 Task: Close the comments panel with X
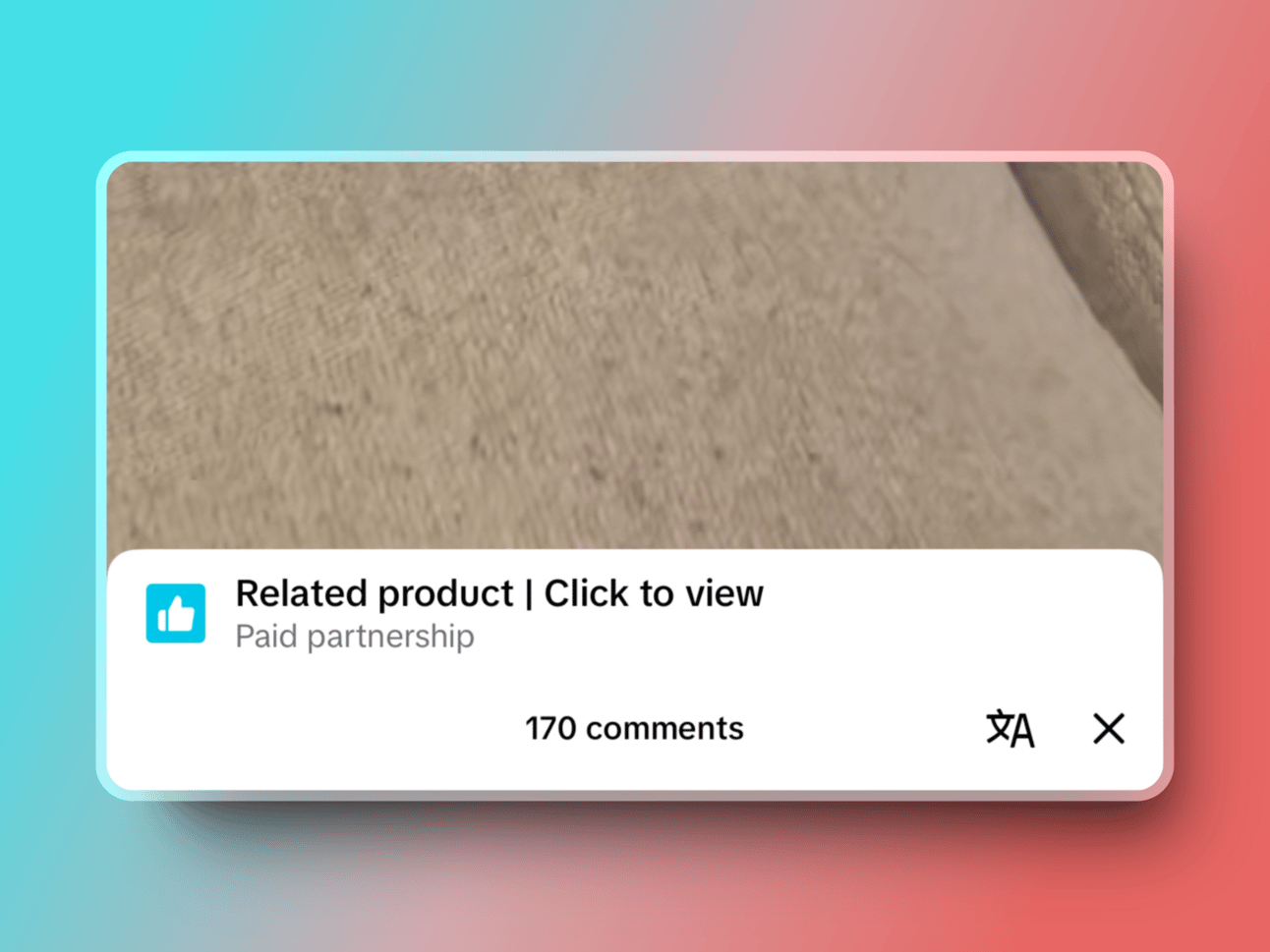[x=1109, y=729]
